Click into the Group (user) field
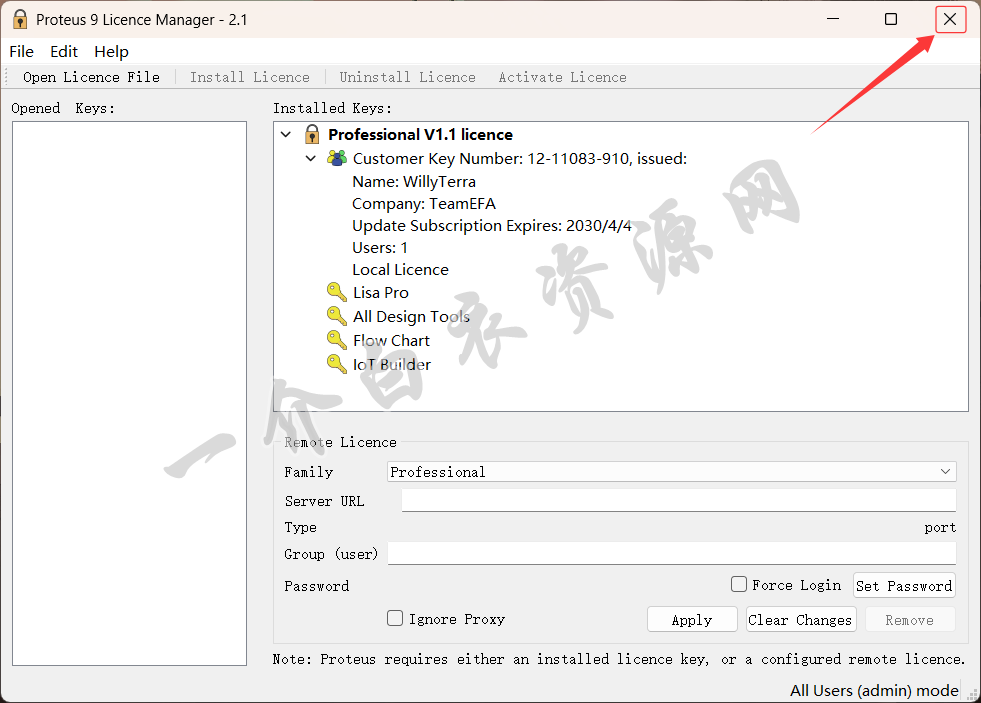The image size is (981, 703). pyautogui.click(x=672, y=554)
